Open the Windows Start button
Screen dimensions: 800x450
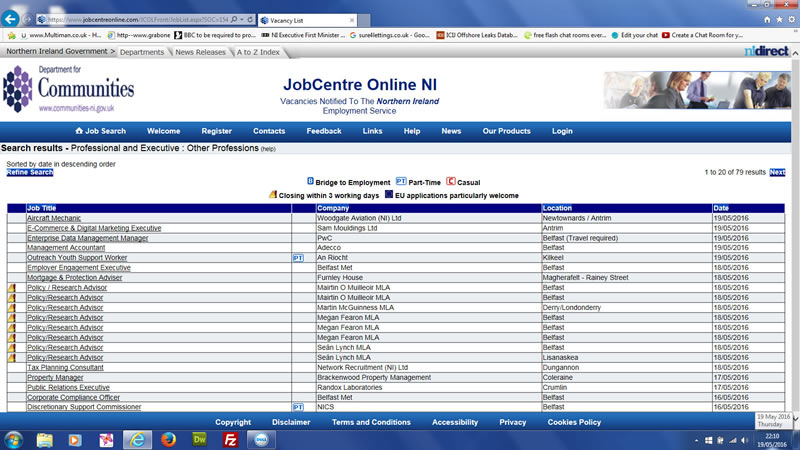coord(13,440)
